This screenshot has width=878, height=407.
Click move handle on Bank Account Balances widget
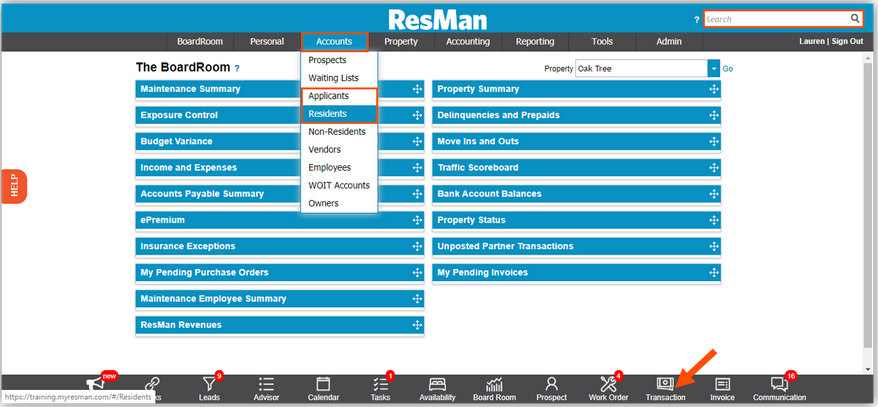coord(714,194)
